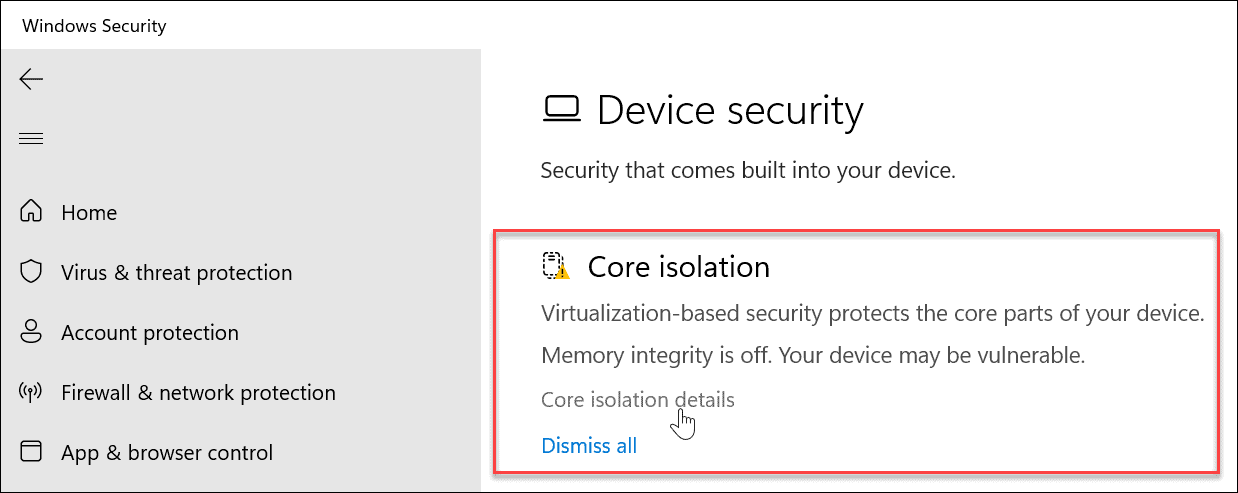Click the back arrow button
The image size is (1238, 493).
(31, 79)
